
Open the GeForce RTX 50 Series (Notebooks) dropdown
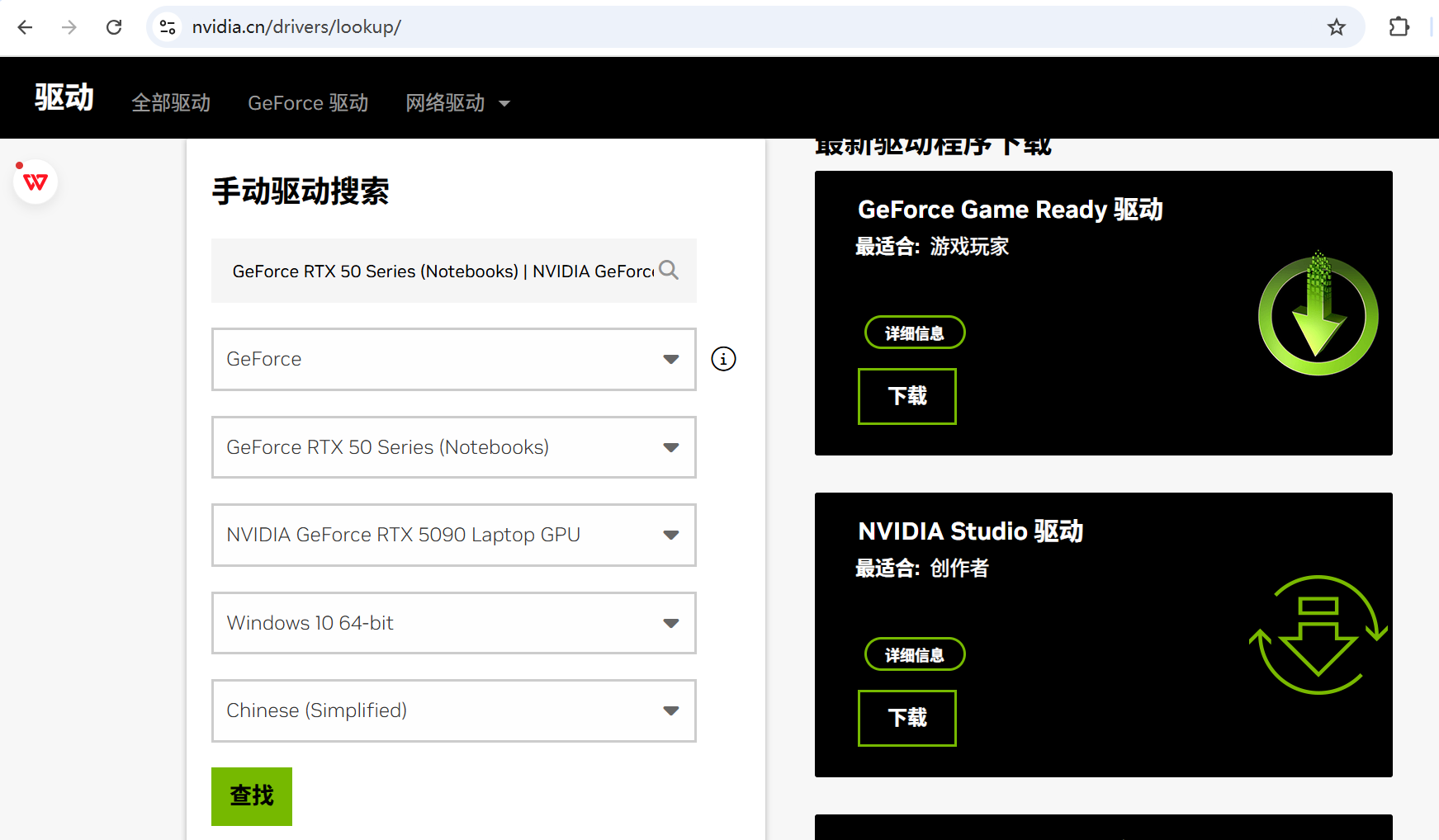pos(454,447)
